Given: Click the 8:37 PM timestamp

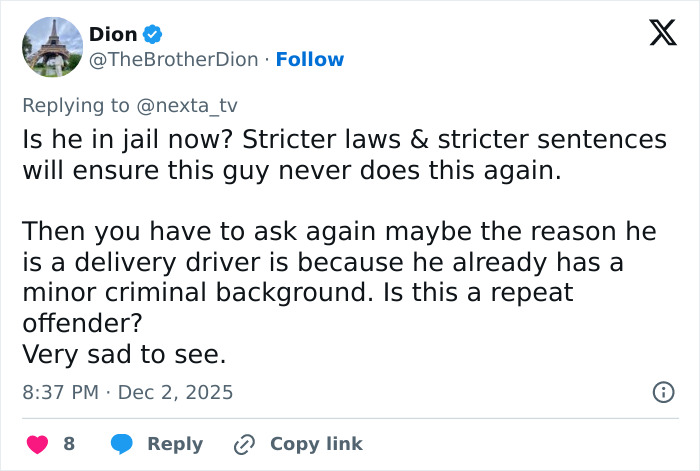Looking at the screenshot, I should click(x=60, y=392).
